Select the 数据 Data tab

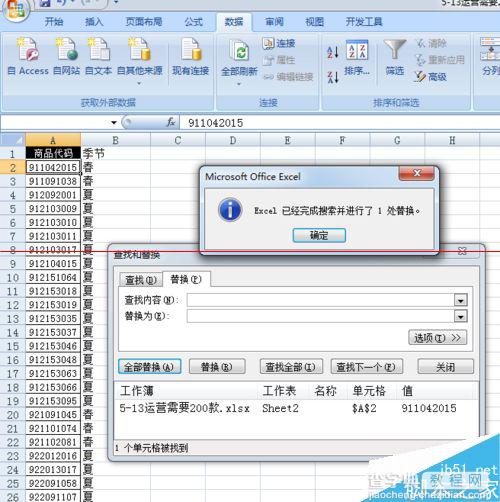(234, 22)
